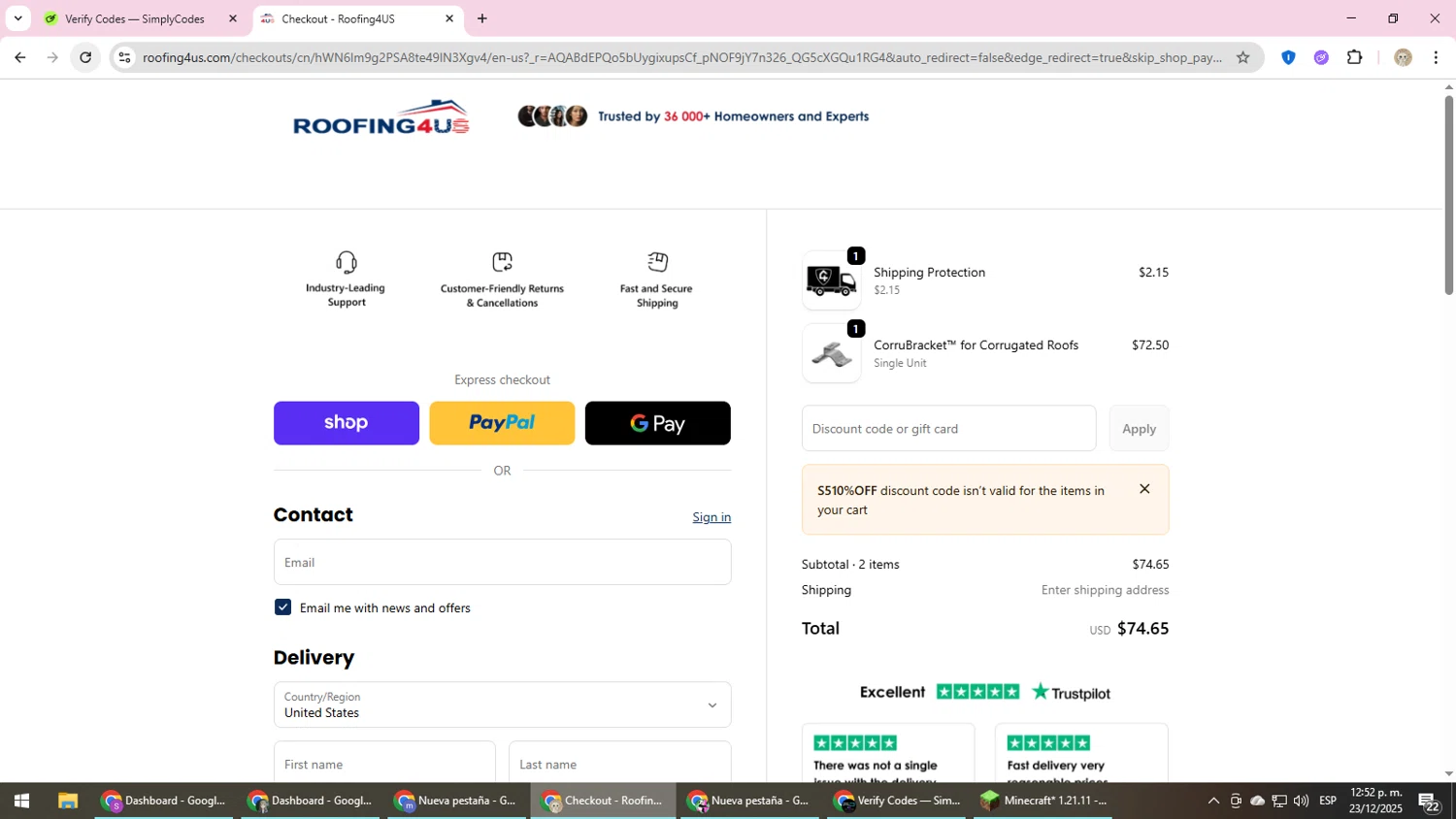Viewport: 1456px width, 819px height.
Task: Open a new browser tab
Action: click(482, 18)
